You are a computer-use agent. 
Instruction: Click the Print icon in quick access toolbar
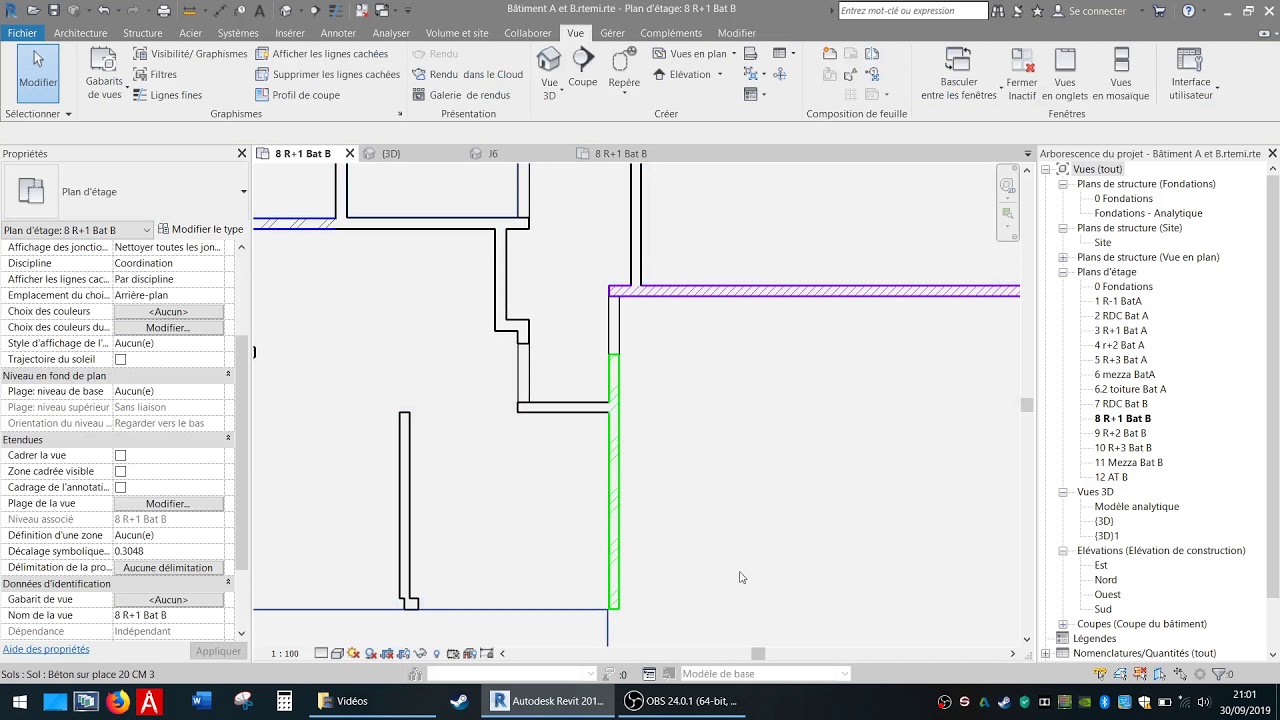(164, 11)
